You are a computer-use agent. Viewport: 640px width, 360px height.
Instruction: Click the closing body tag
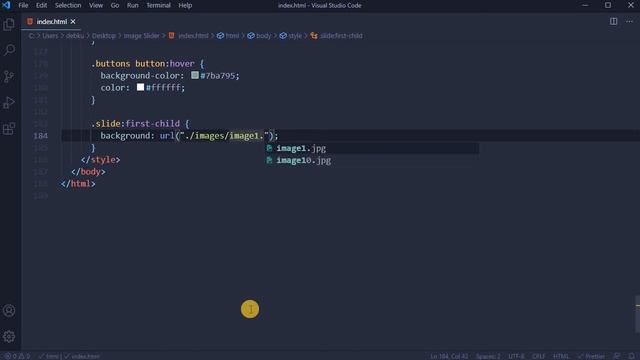(x=88, y=172)
